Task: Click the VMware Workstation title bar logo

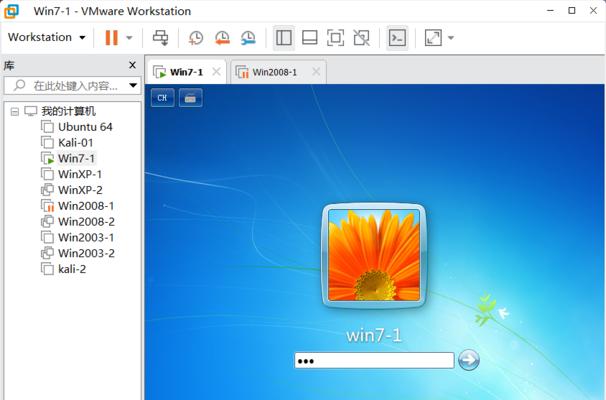Action: tap(12, 11)
